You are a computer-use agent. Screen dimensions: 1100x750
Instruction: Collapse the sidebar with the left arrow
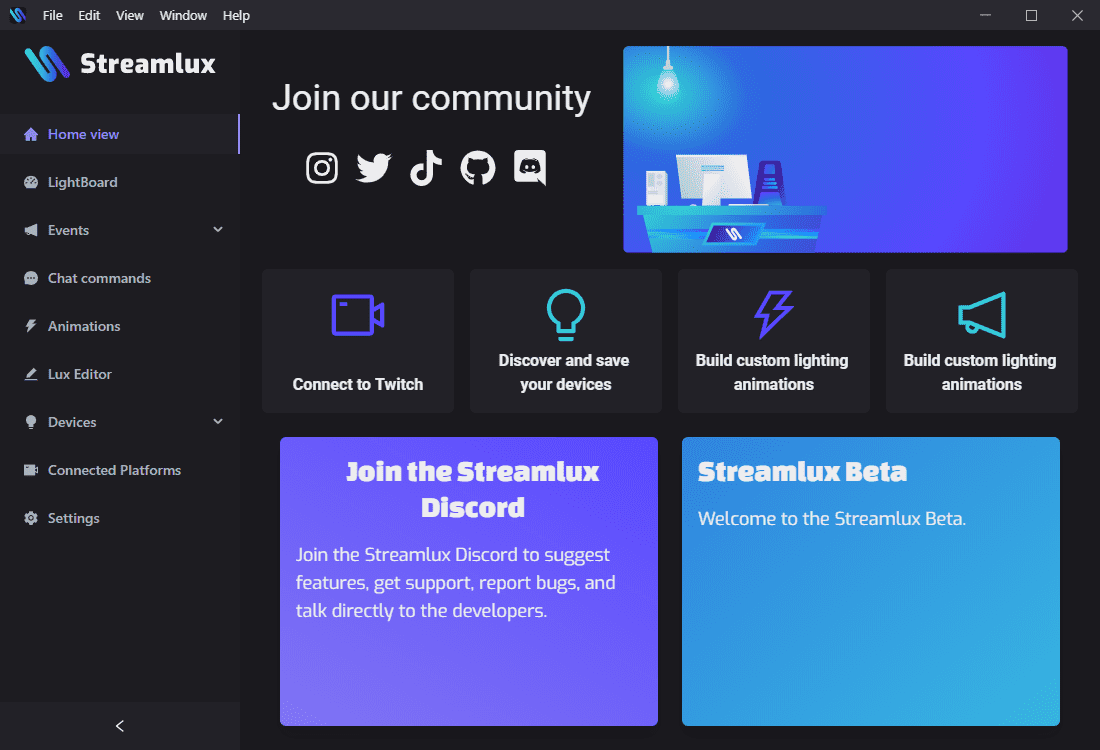click(120, 726)
